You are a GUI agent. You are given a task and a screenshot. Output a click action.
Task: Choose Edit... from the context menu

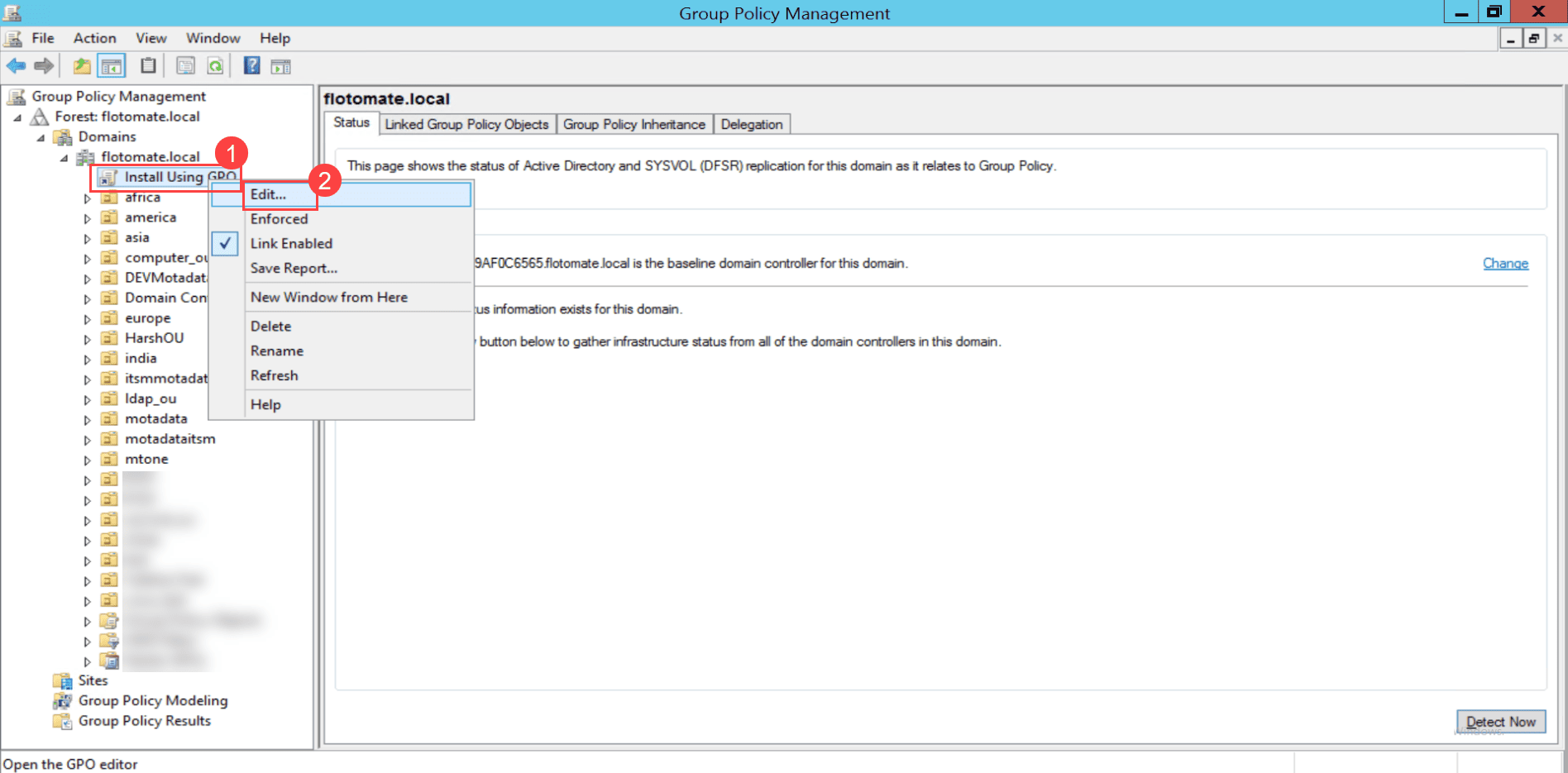(x=268, y=194)
